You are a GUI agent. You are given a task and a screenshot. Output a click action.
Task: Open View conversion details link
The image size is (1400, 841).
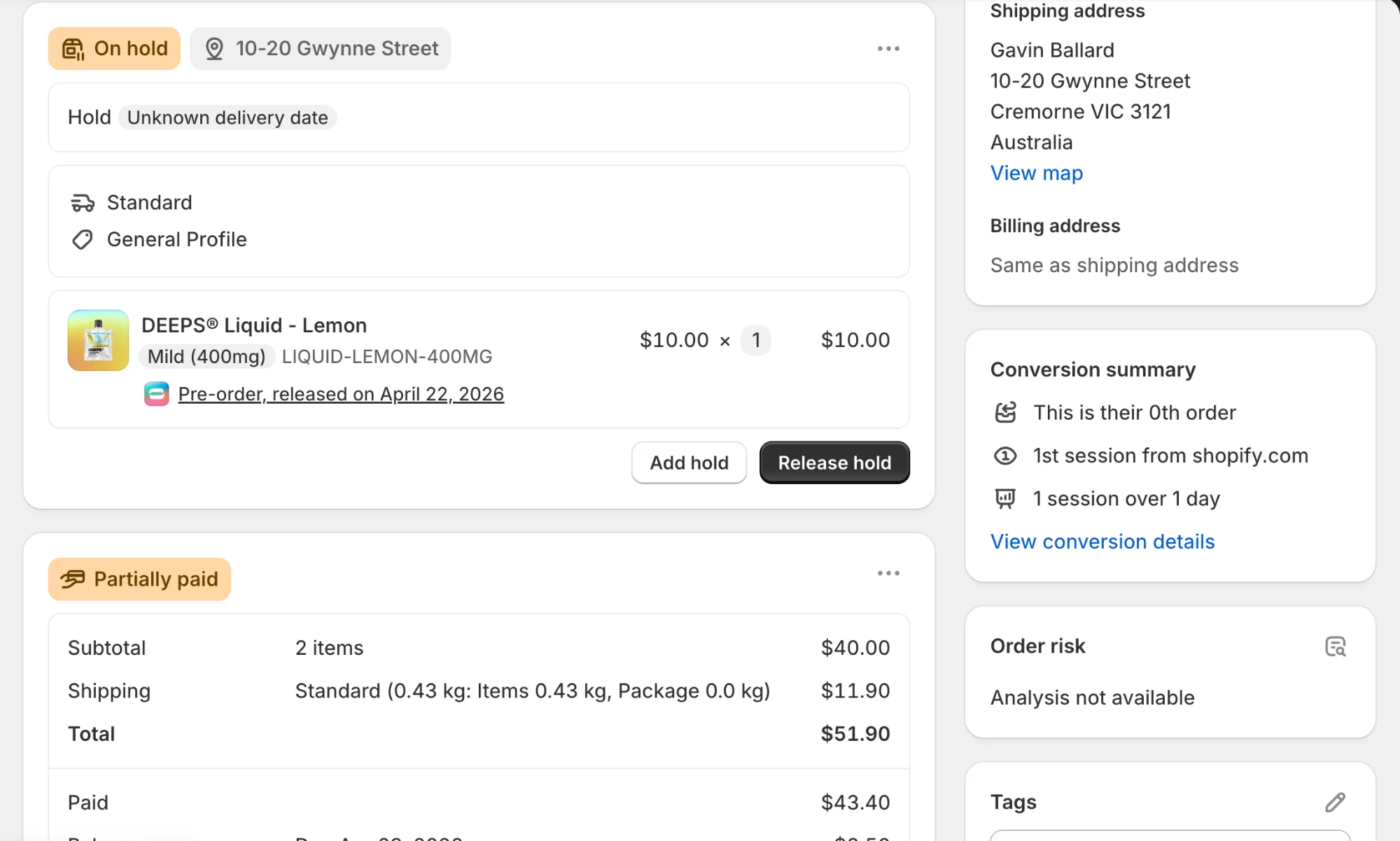pos(1102,542)
